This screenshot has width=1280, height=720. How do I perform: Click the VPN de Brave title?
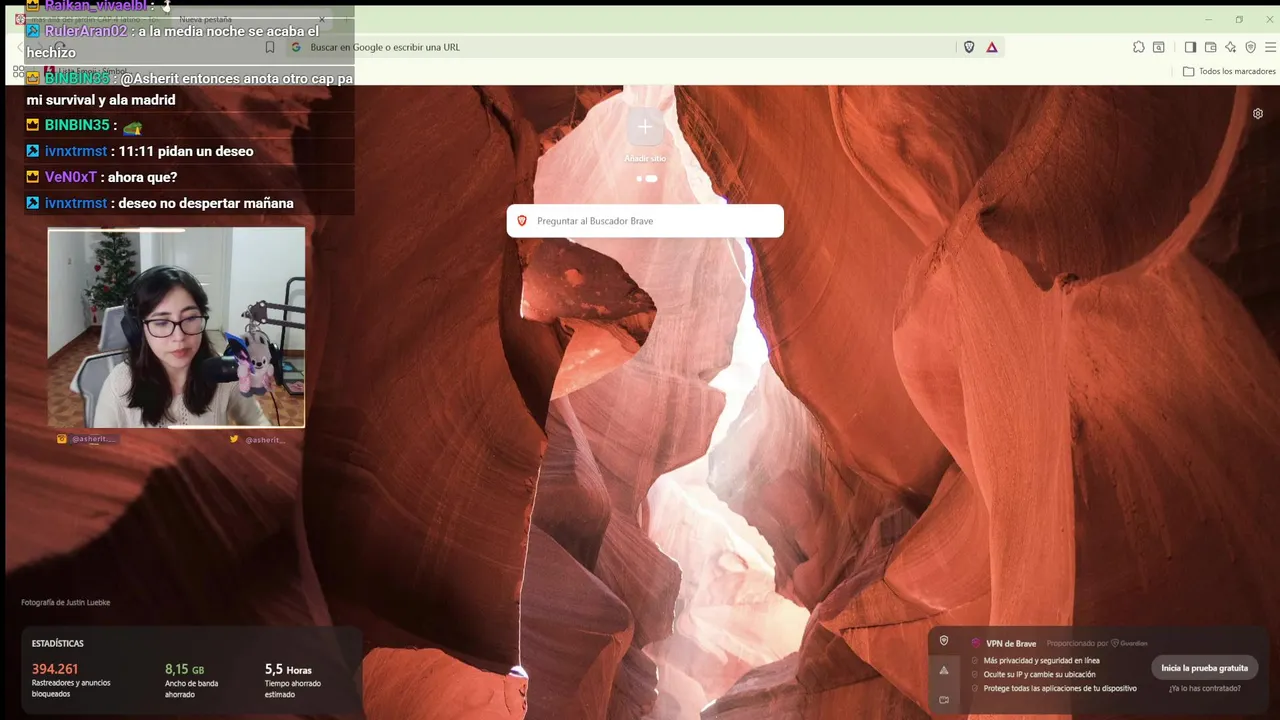coord(1011,644)
